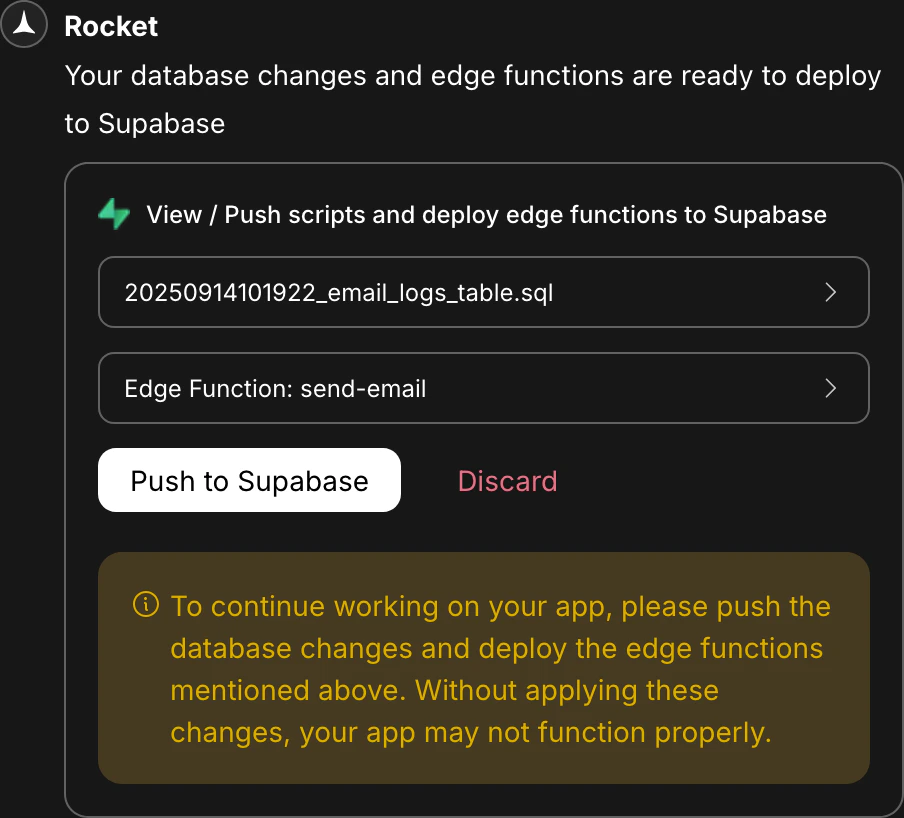Click the Rocket heading text
Viewport: 904px width, 818px height.
tap(111, 27)
